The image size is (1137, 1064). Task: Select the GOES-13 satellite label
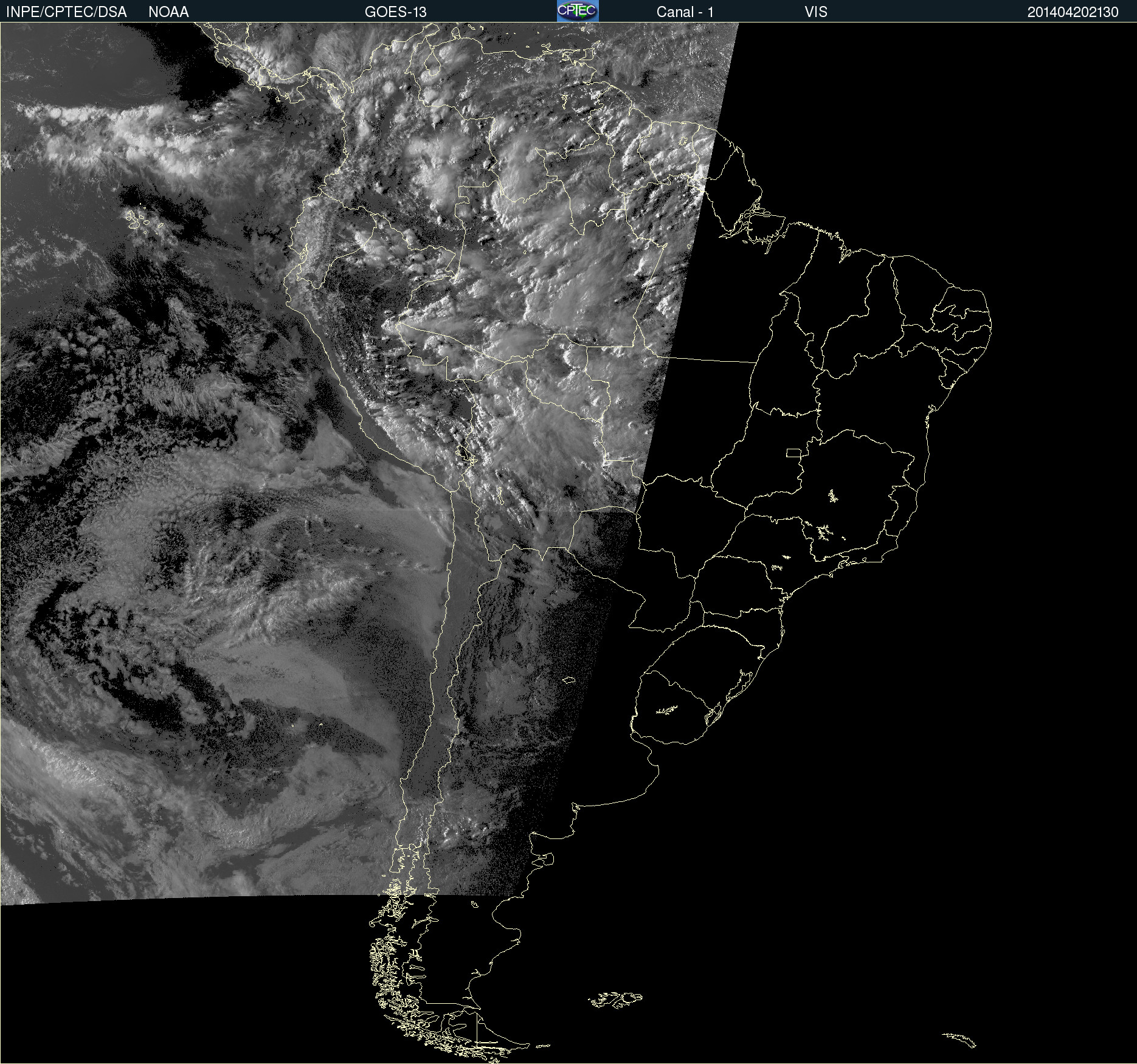396,12
